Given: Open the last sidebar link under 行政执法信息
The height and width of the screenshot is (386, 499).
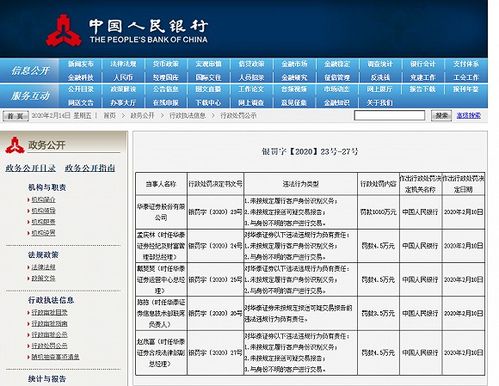Looking at the screenshot, I should click(55, 357).
